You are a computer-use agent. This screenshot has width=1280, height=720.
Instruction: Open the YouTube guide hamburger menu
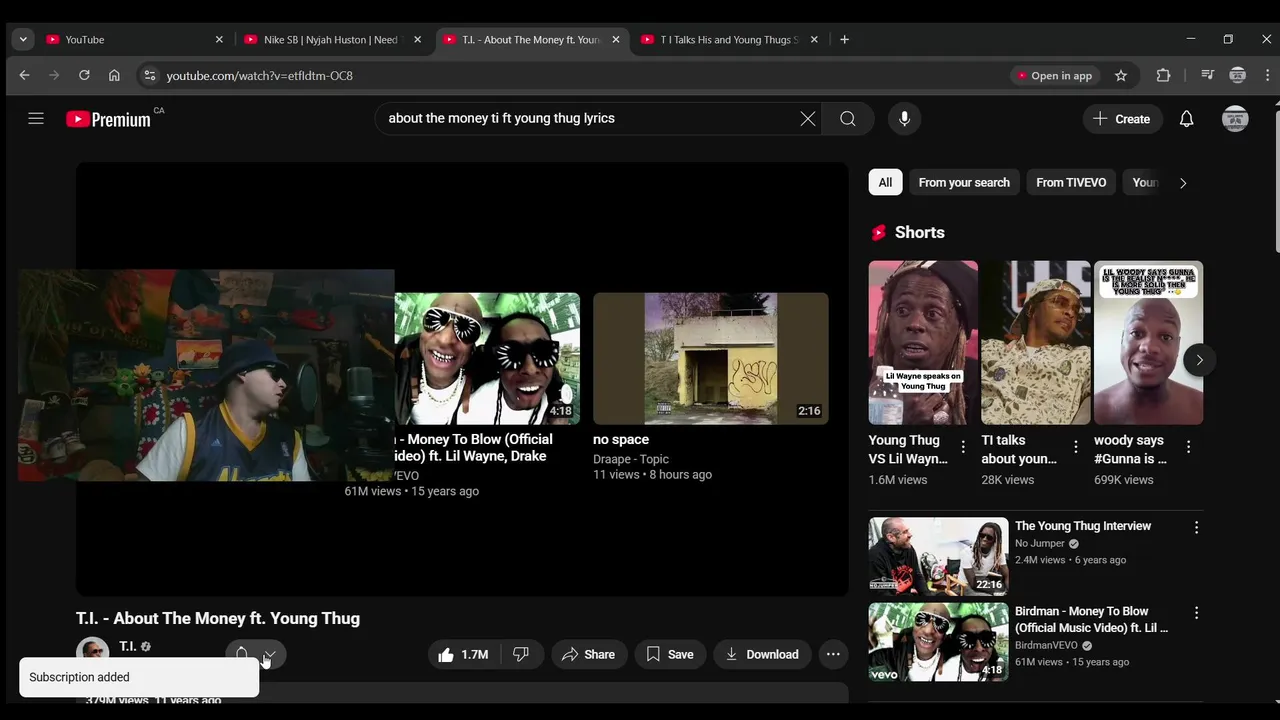point(36,118)
